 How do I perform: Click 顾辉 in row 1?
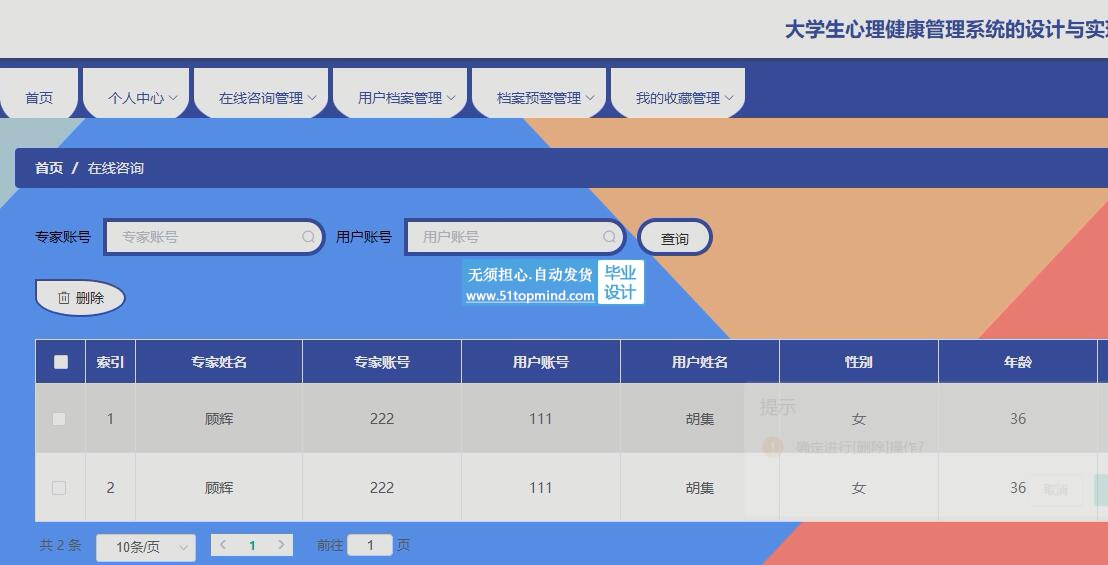[x=218, y=419]
